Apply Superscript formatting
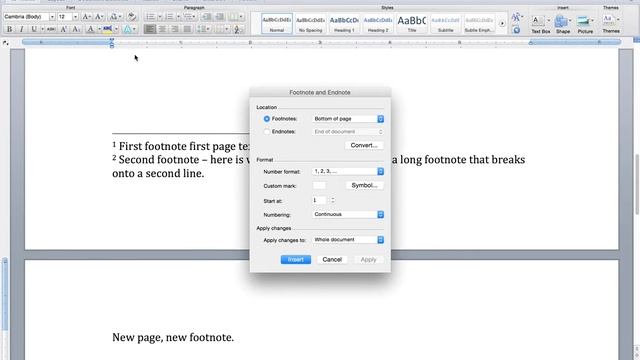The image size is (640, 360). pos(64,29)
